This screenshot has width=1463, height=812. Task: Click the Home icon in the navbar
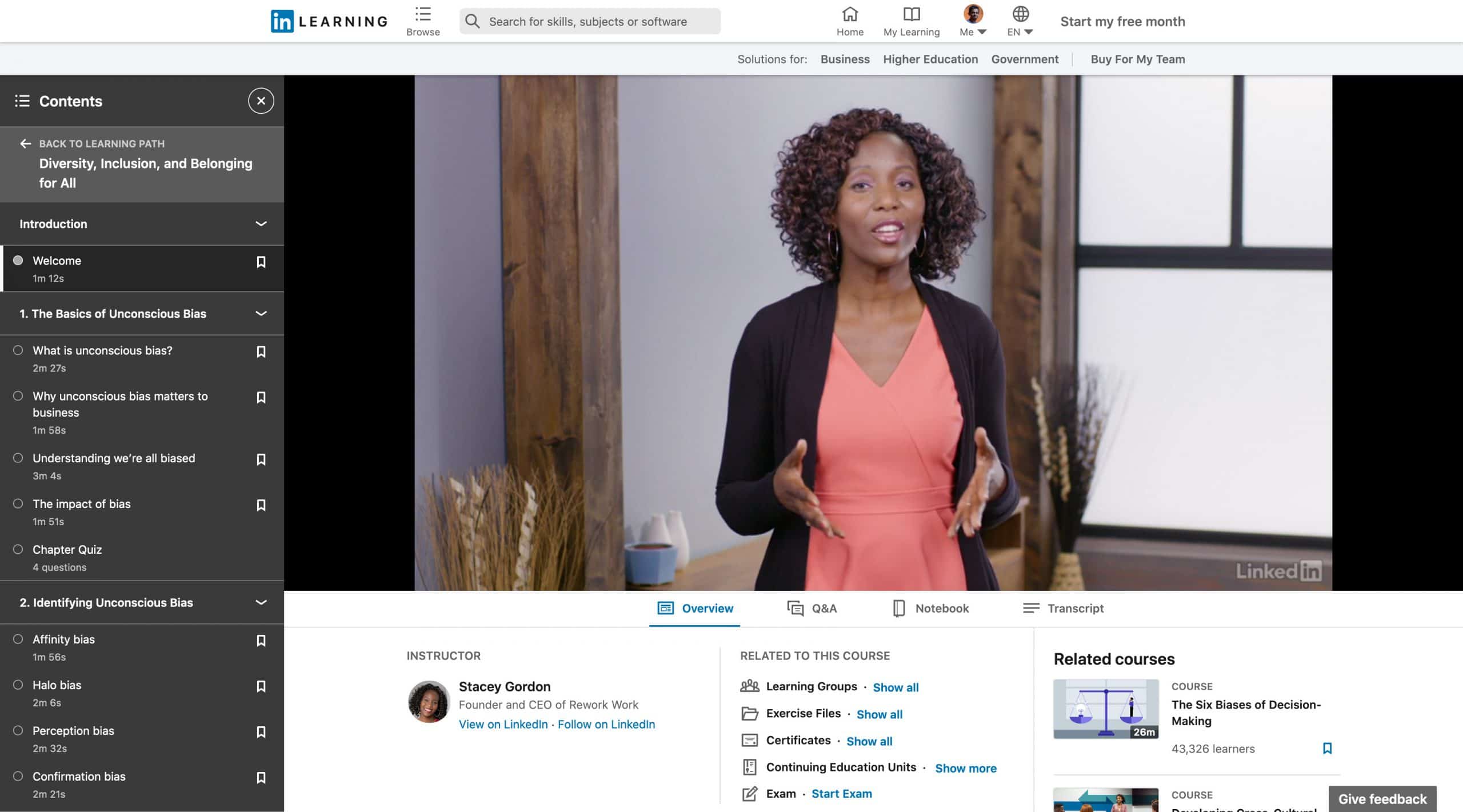850,20
